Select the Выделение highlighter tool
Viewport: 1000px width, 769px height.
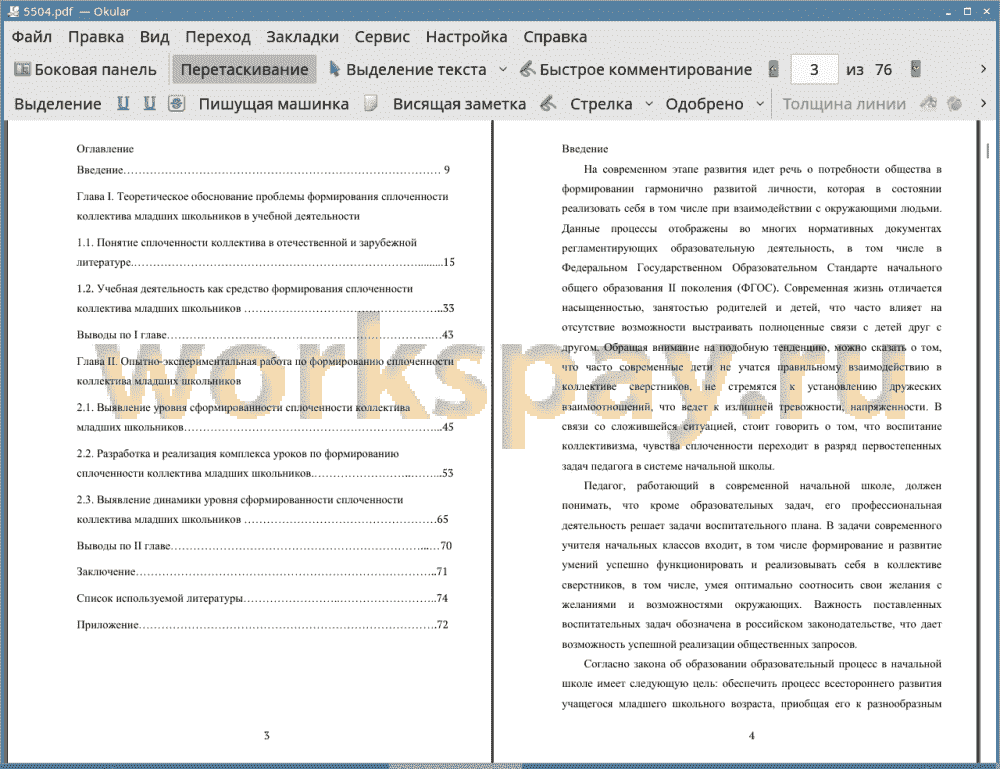tap(57, 104)
